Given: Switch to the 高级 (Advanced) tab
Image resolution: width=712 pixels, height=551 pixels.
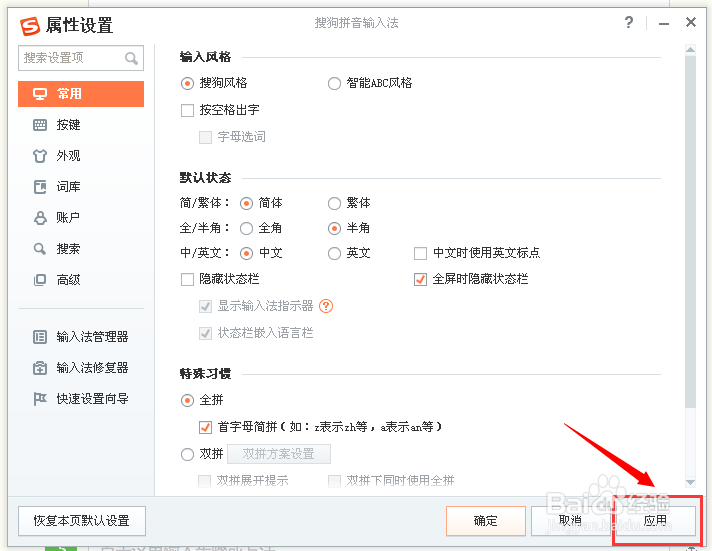Looking at the screenshot, I should 68,280.
